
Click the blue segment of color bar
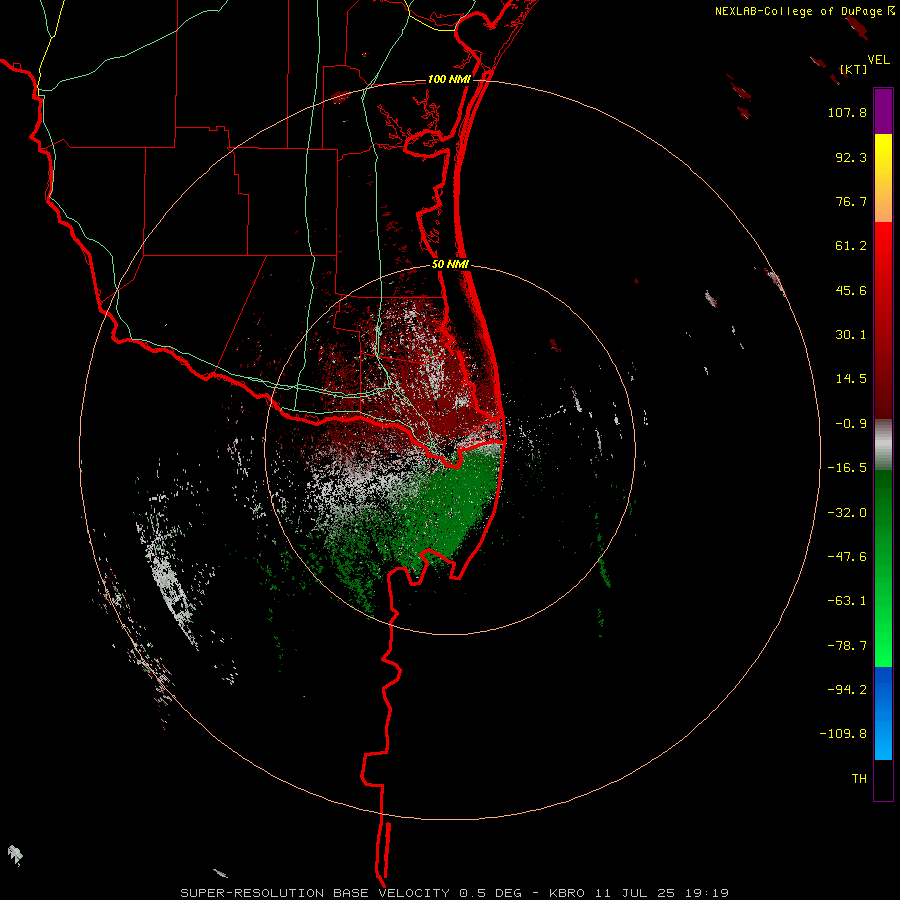tap(883, 713)
